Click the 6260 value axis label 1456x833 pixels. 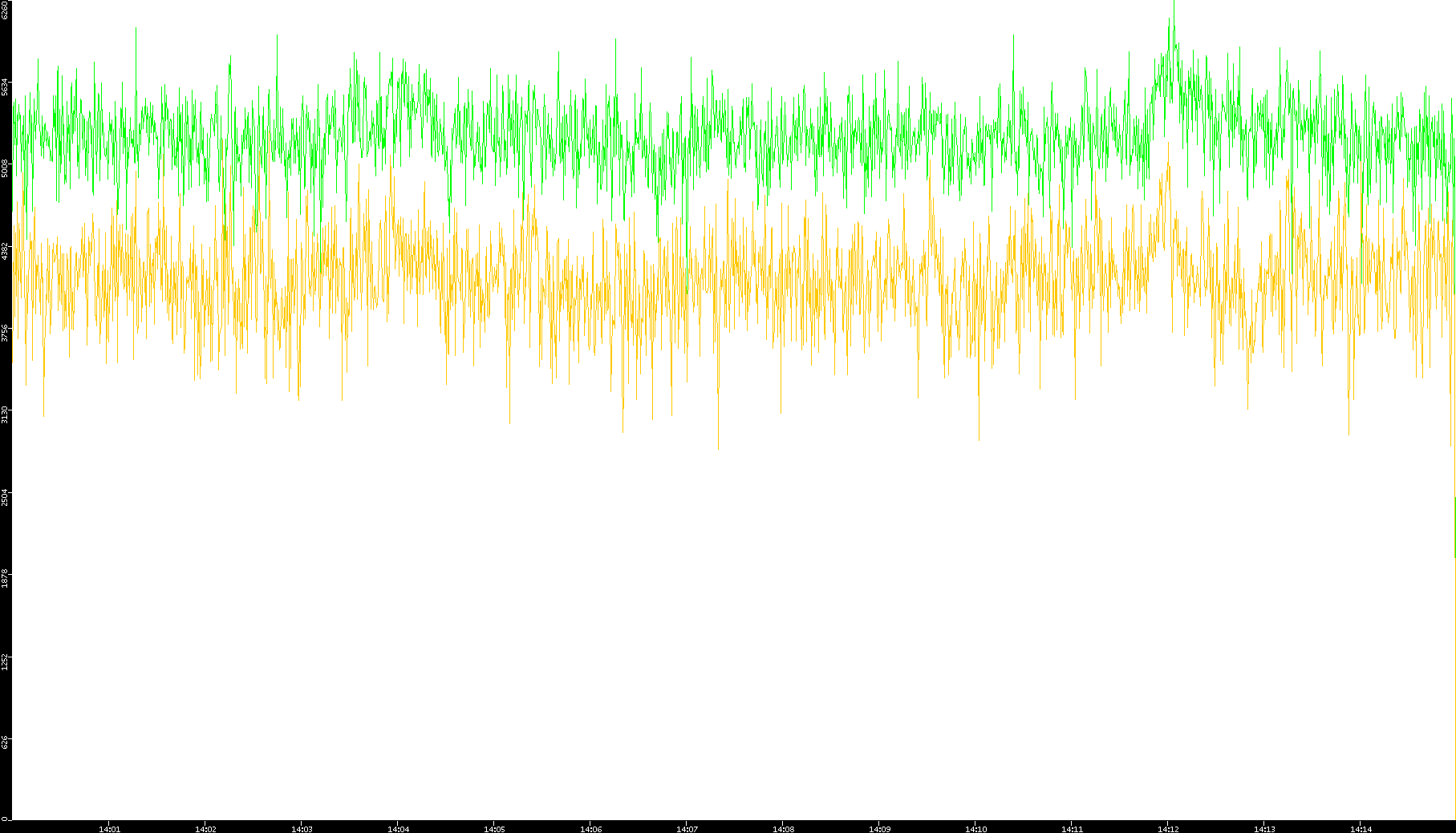click(6, 10)
